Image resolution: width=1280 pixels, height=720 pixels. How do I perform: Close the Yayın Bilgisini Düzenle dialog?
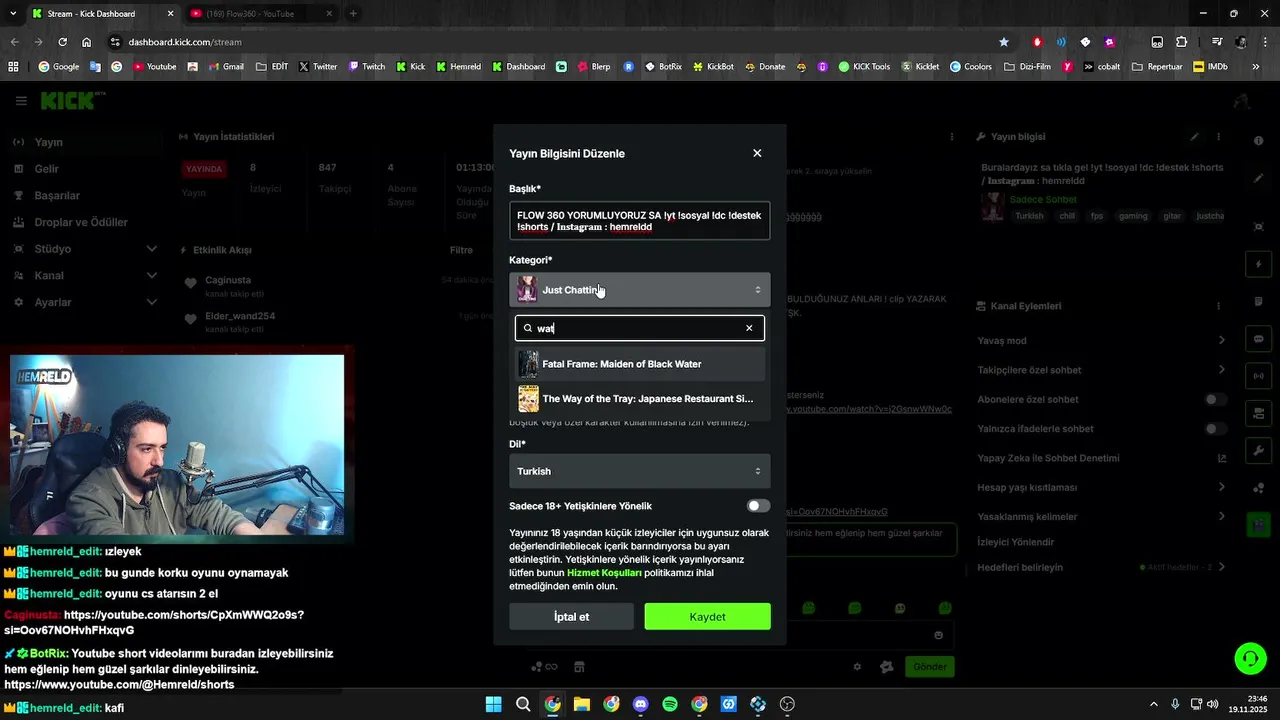757,153
